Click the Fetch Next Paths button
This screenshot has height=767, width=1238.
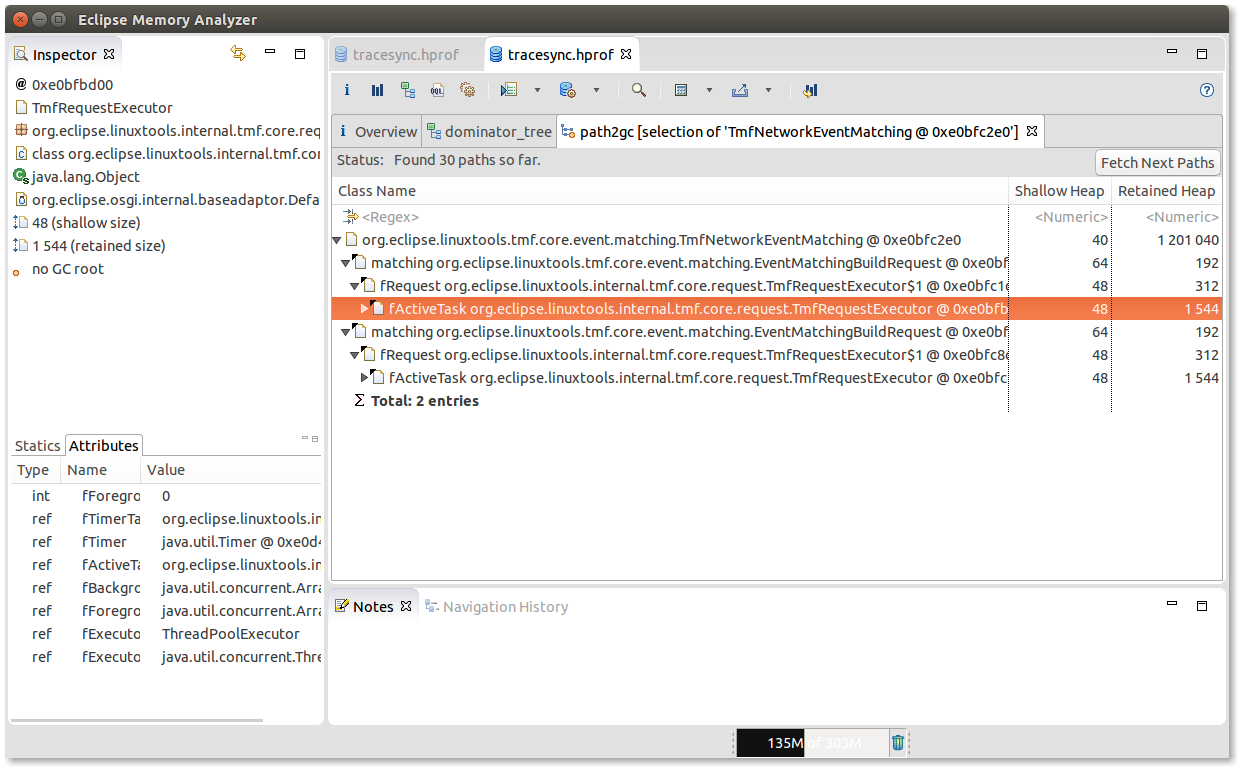click(1157, 162)
